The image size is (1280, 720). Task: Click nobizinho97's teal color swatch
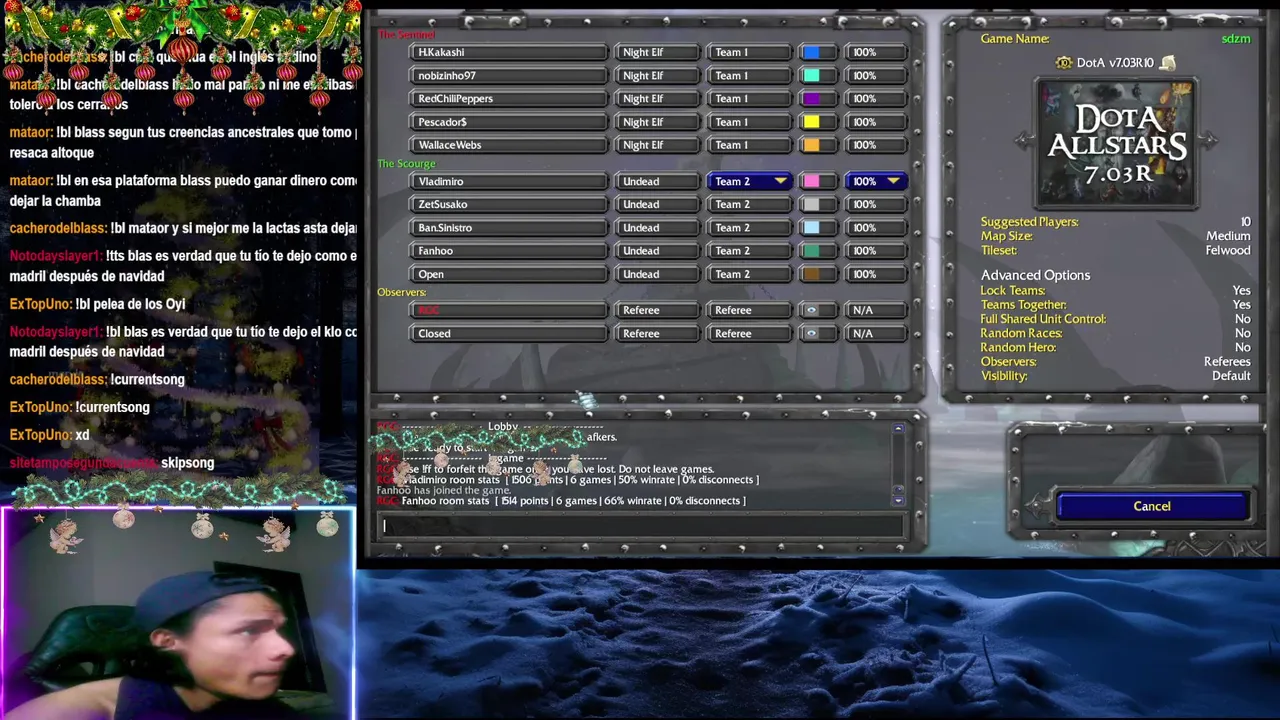pos(811,75)
